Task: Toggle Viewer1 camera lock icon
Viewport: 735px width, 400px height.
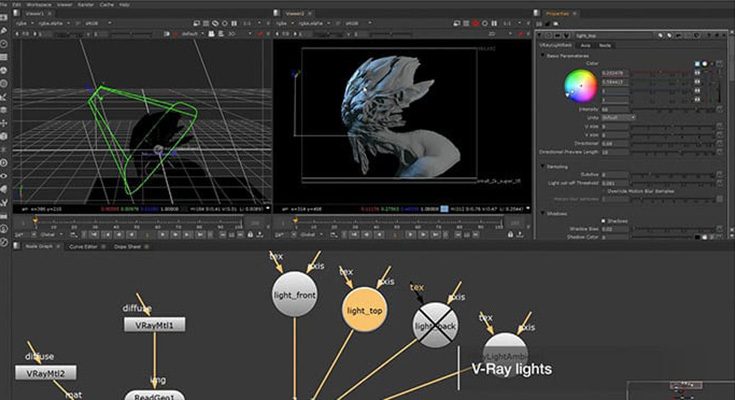Action: [x=251, y=234]
